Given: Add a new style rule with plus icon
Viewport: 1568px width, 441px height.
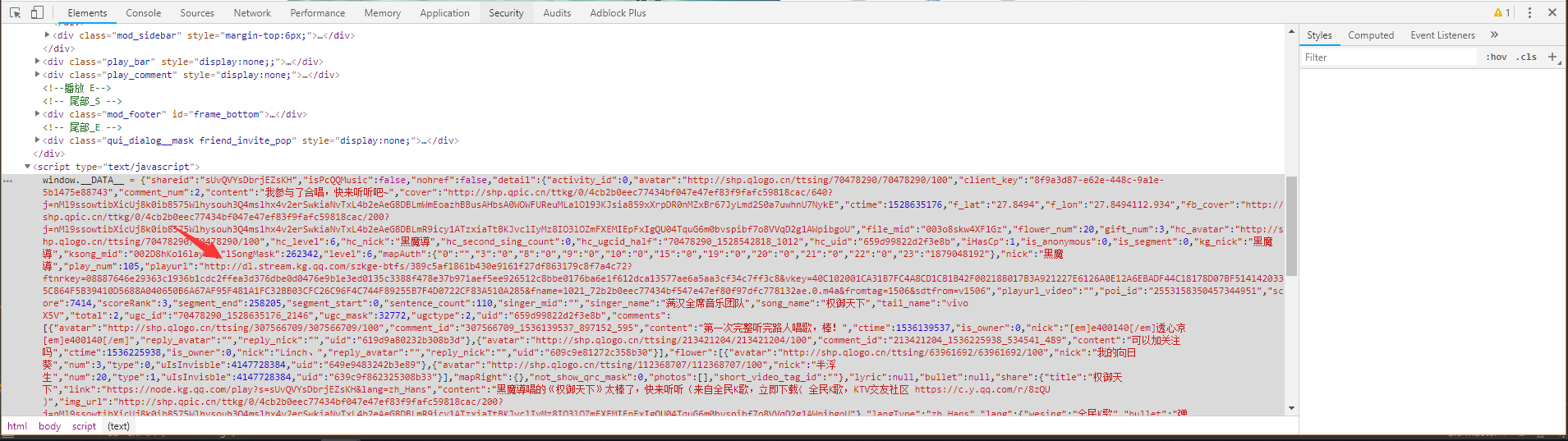Looking at the screenshot, I should tap(1552, 57).
